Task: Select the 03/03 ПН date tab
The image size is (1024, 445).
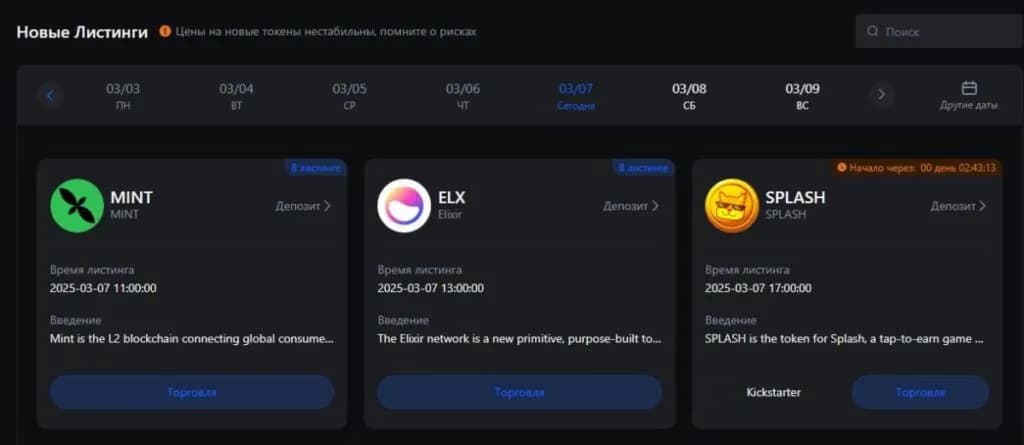Action: pyautogui.click(x=123, y=95)
